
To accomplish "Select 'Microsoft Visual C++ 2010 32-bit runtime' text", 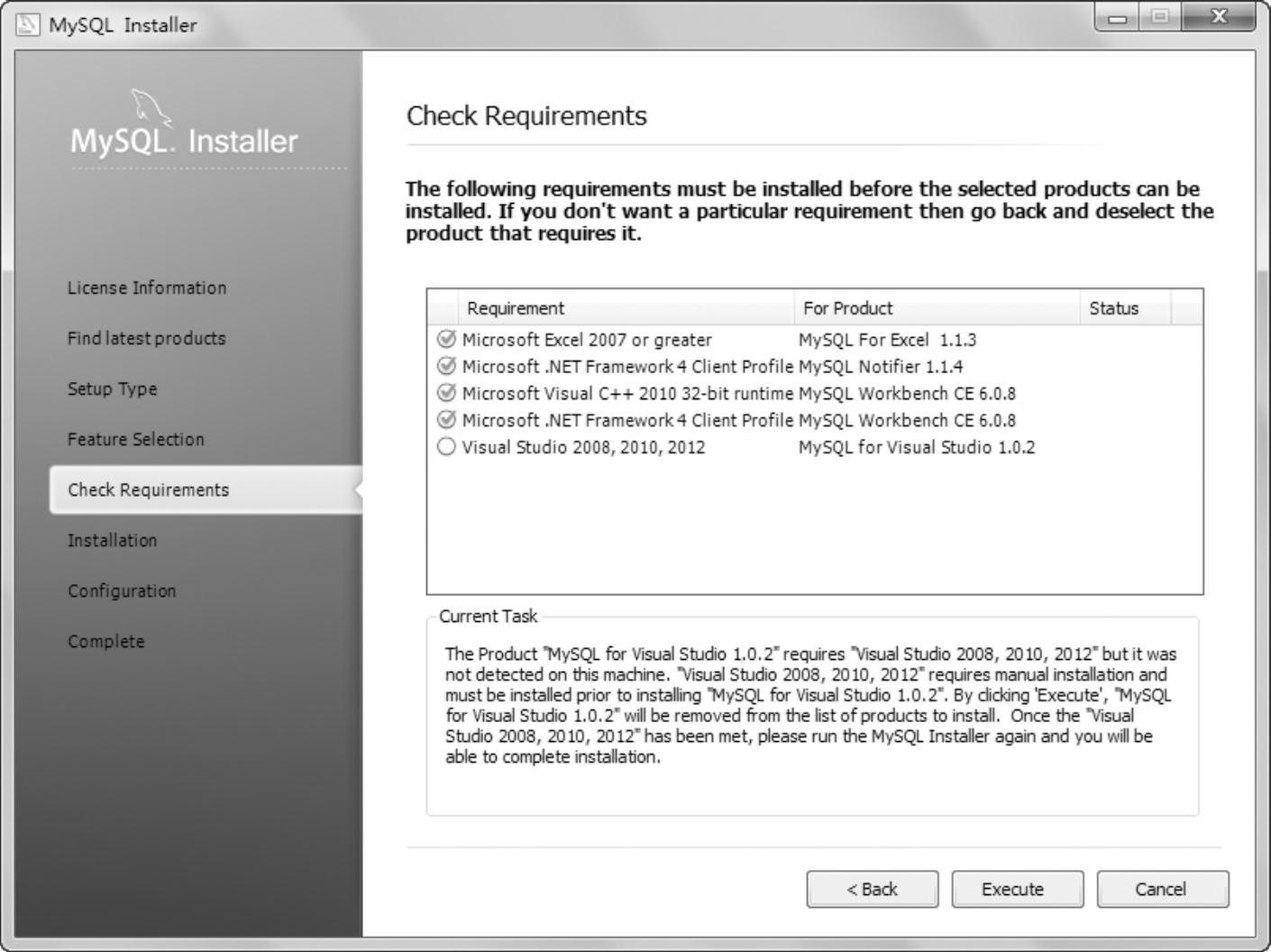I will click(x=627, y=394).
